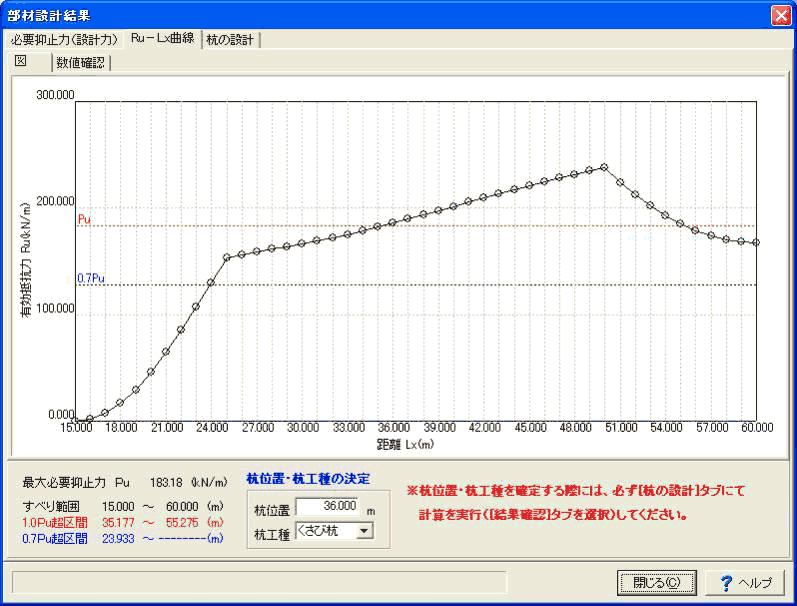Click the blue question mark help icon
797x606 pixels.
[726, 582]
